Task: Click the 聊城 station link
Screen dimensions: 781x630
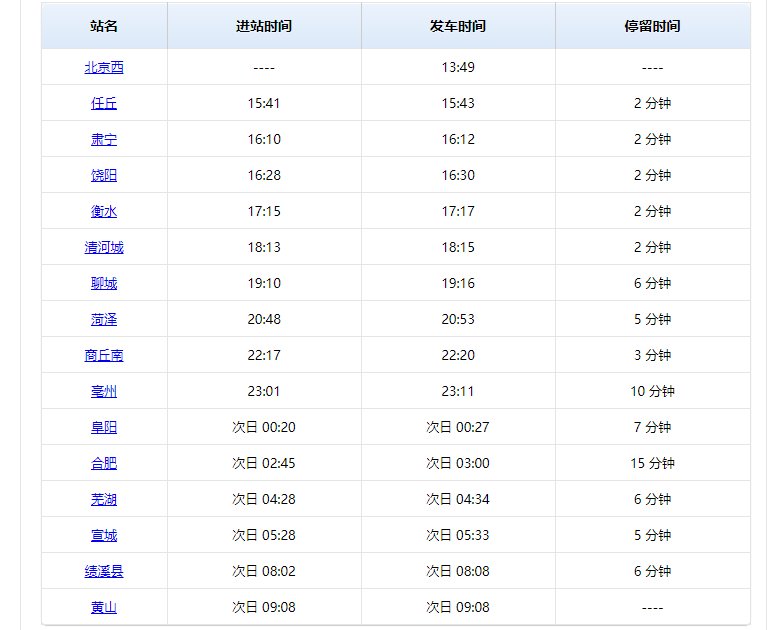Action: coord(104,284)
